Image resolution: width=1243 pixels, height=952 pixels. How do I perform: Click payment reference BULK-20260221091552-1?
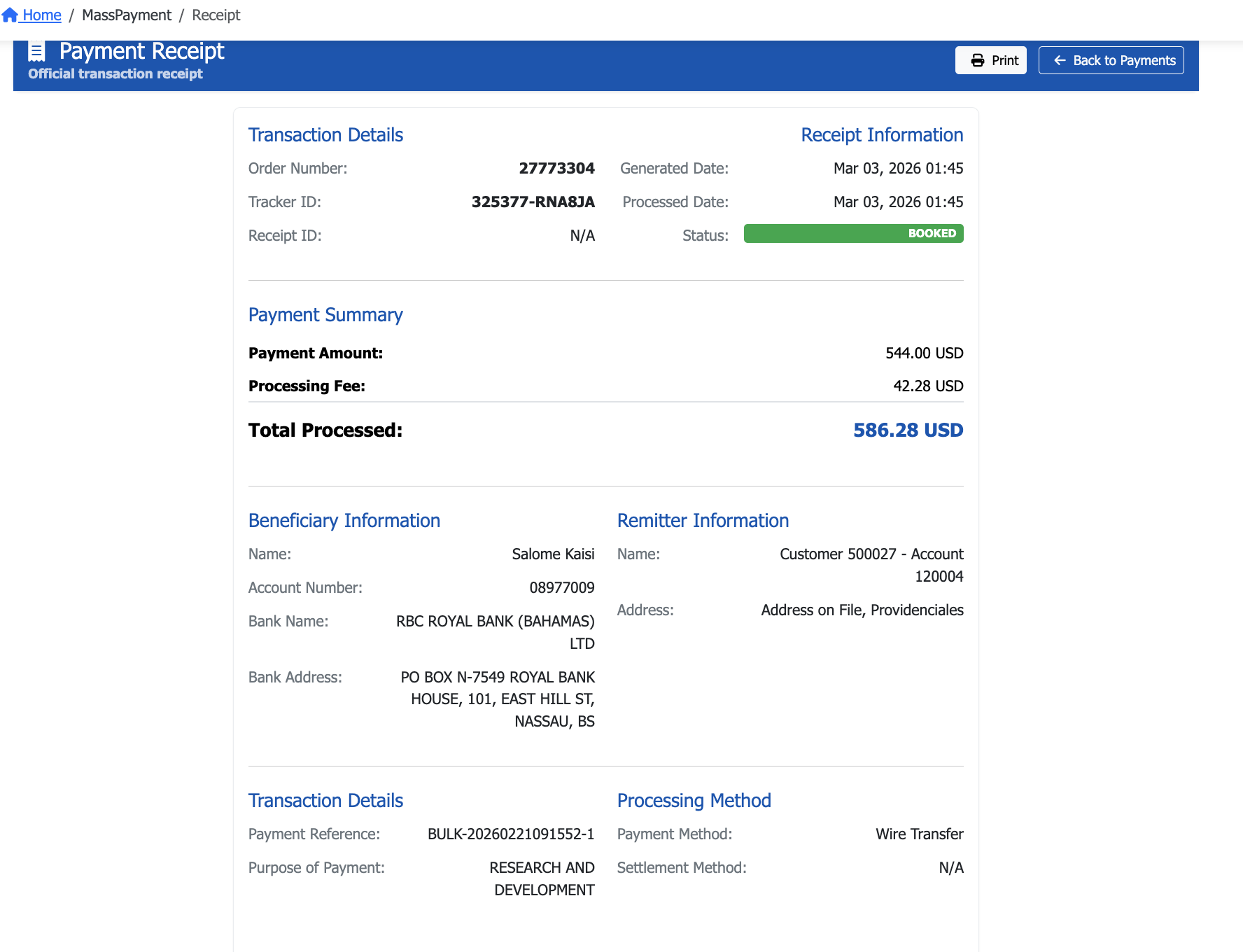coord(511,834)
